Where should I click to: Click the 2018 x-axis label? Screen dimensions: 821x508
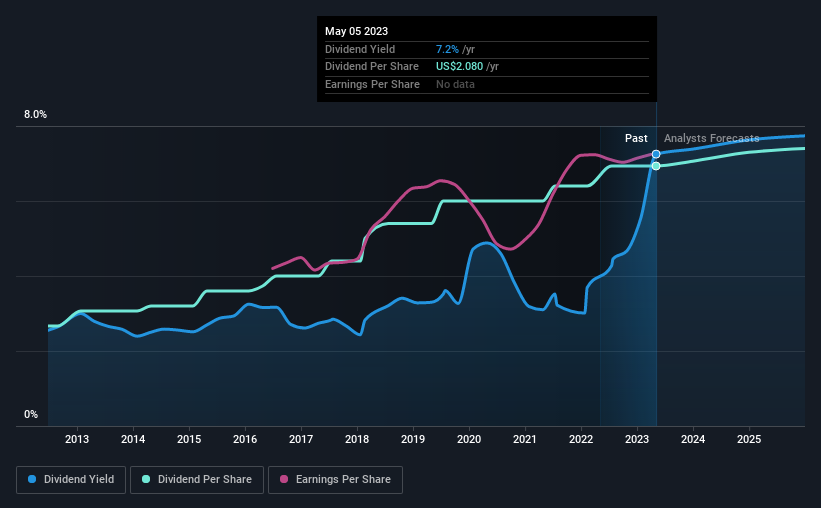(x=357, y=439)
